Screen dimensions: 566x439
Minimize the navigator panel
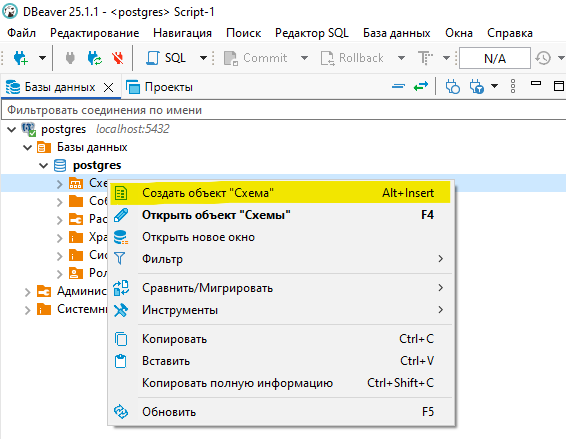click(x=536, y=83)
